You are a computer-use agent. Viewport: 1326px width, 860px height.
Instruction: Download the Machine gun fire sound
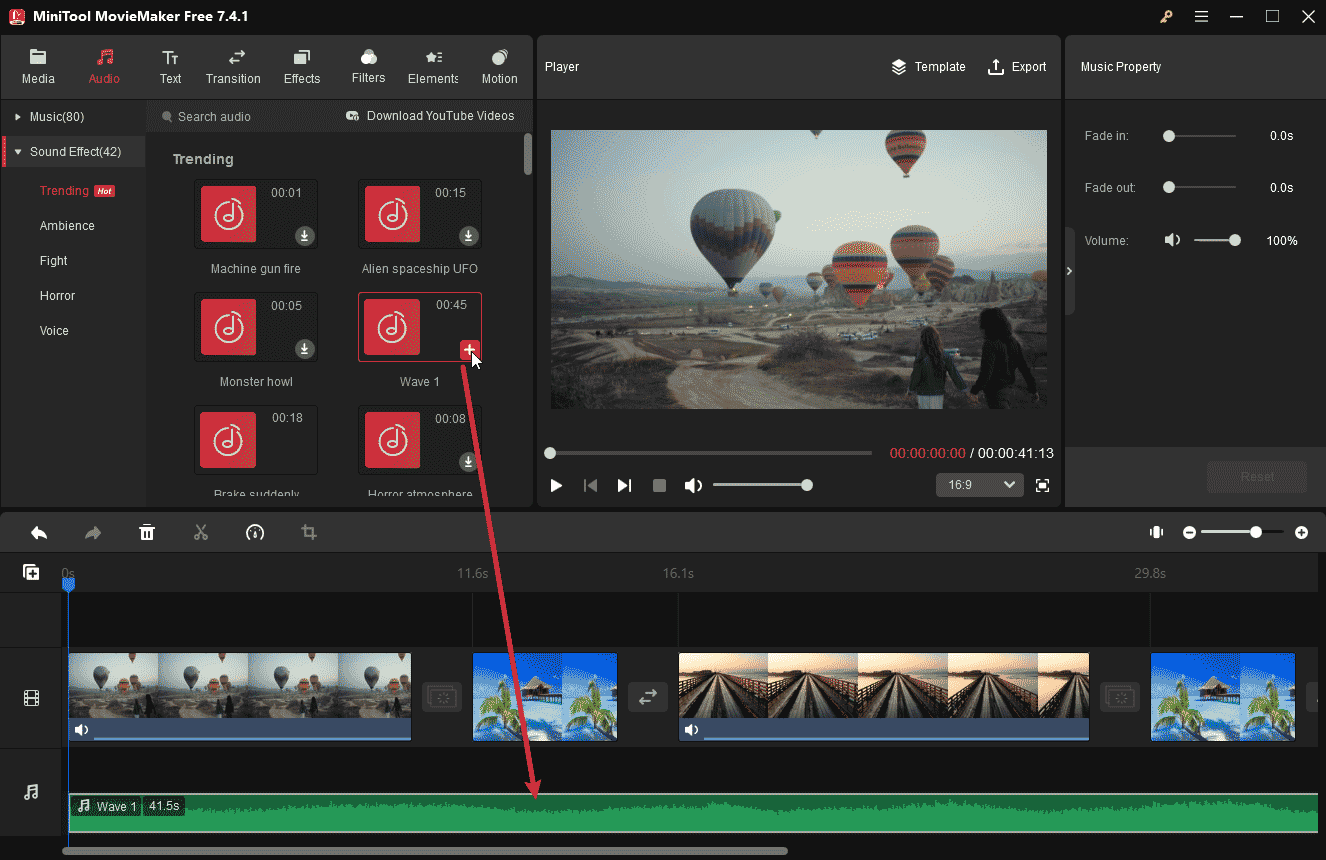pos(305,236)
